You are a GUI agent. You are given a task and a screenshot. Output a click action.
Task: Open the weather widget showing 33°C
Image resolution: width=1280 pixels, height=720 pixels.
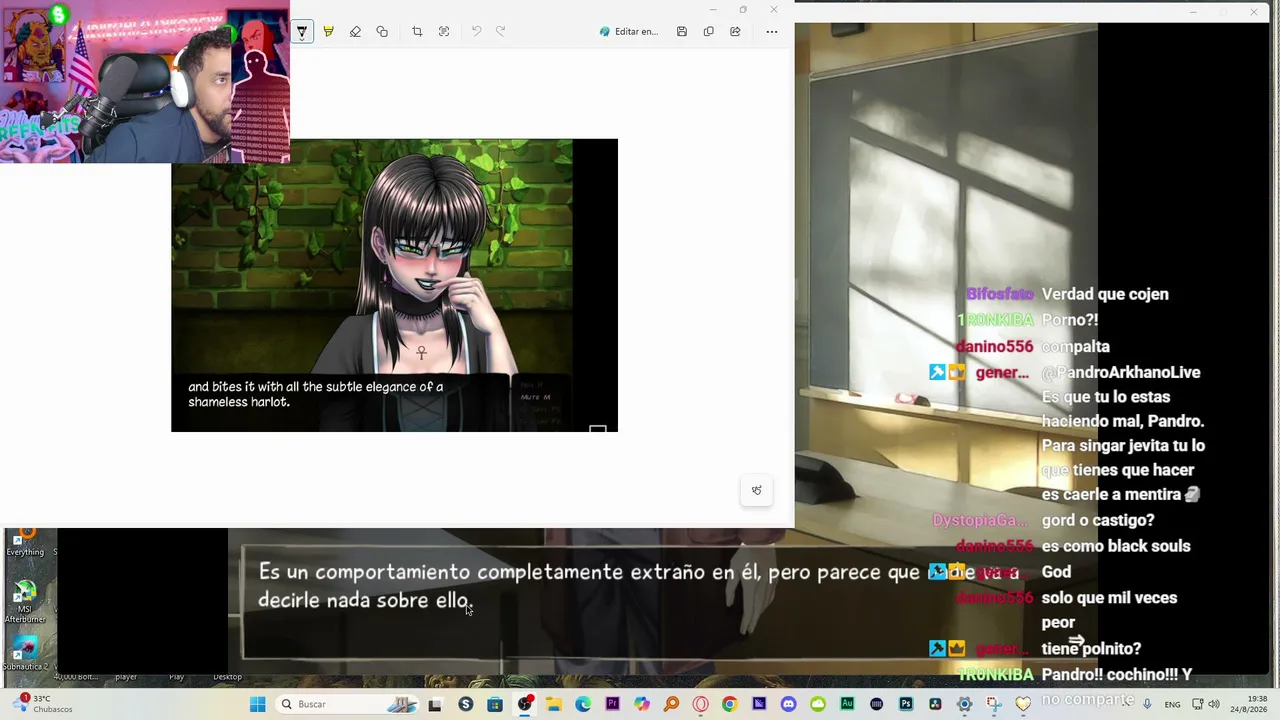[41, 704]
